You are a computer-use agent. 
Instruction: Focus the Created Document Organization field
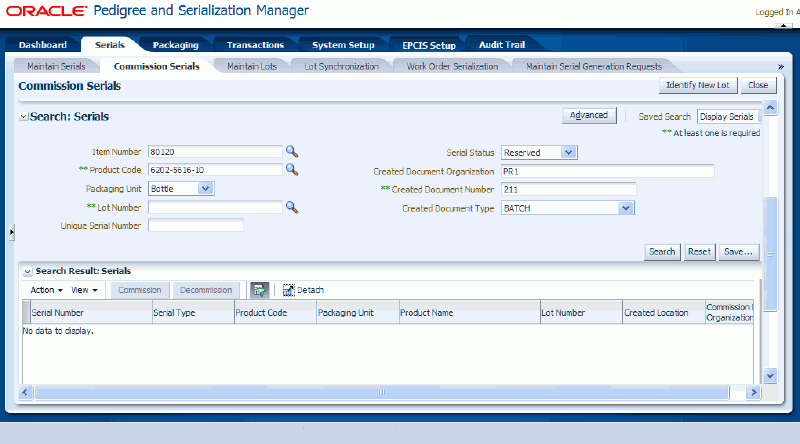607,171
